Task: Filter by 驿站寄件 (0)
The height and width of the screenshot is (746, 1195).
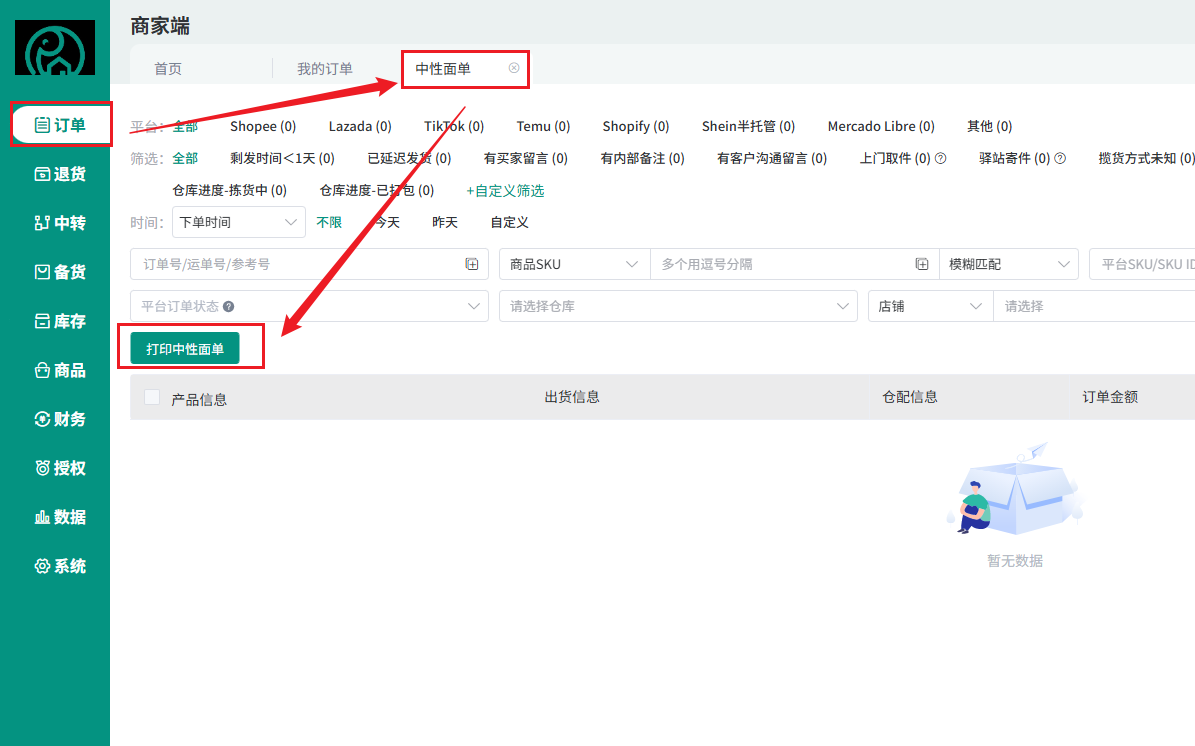Action: click(x=1014, y=158)
